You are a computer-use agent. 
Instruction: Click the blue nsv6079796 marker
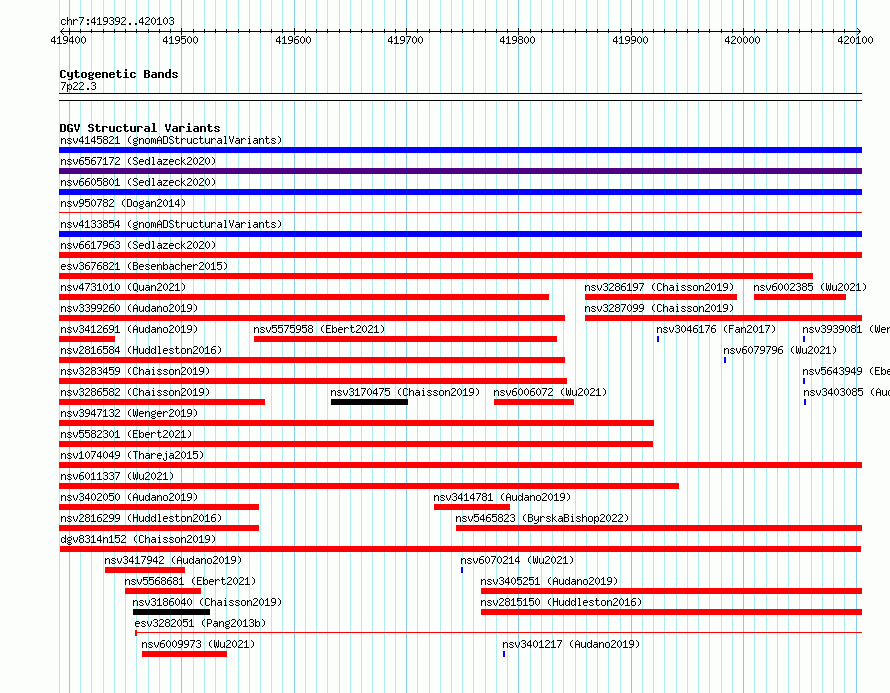tap(725, 360)
